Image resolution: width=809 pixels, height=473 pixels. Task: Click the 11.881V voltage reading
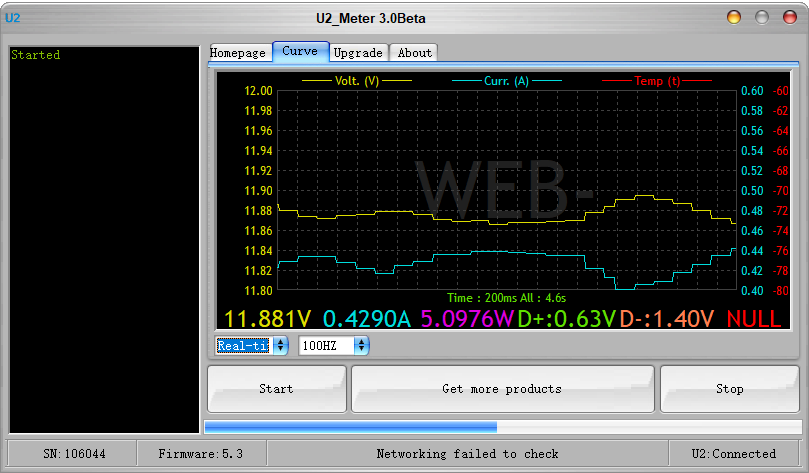click(268, 319)
